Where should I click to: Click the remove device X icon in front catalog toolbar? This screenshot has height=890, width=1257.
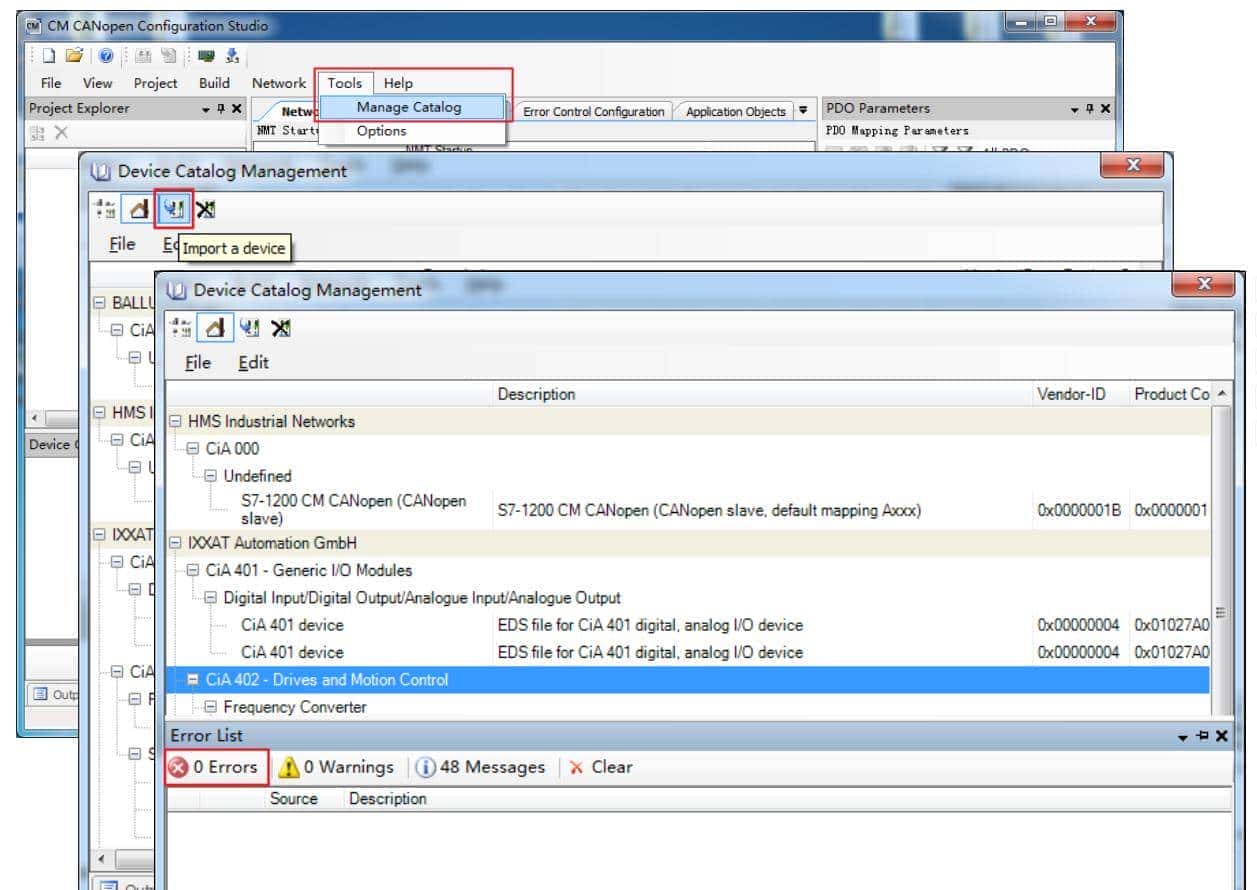[281, 328]
